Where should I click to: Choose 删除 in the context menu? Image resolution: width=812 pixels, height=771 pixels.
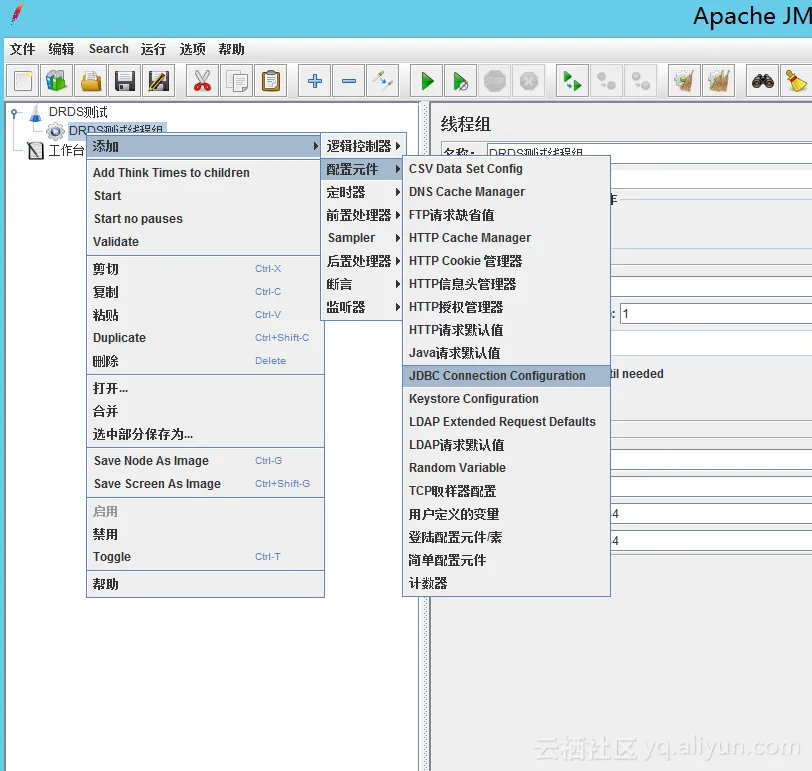coord(205,361)
